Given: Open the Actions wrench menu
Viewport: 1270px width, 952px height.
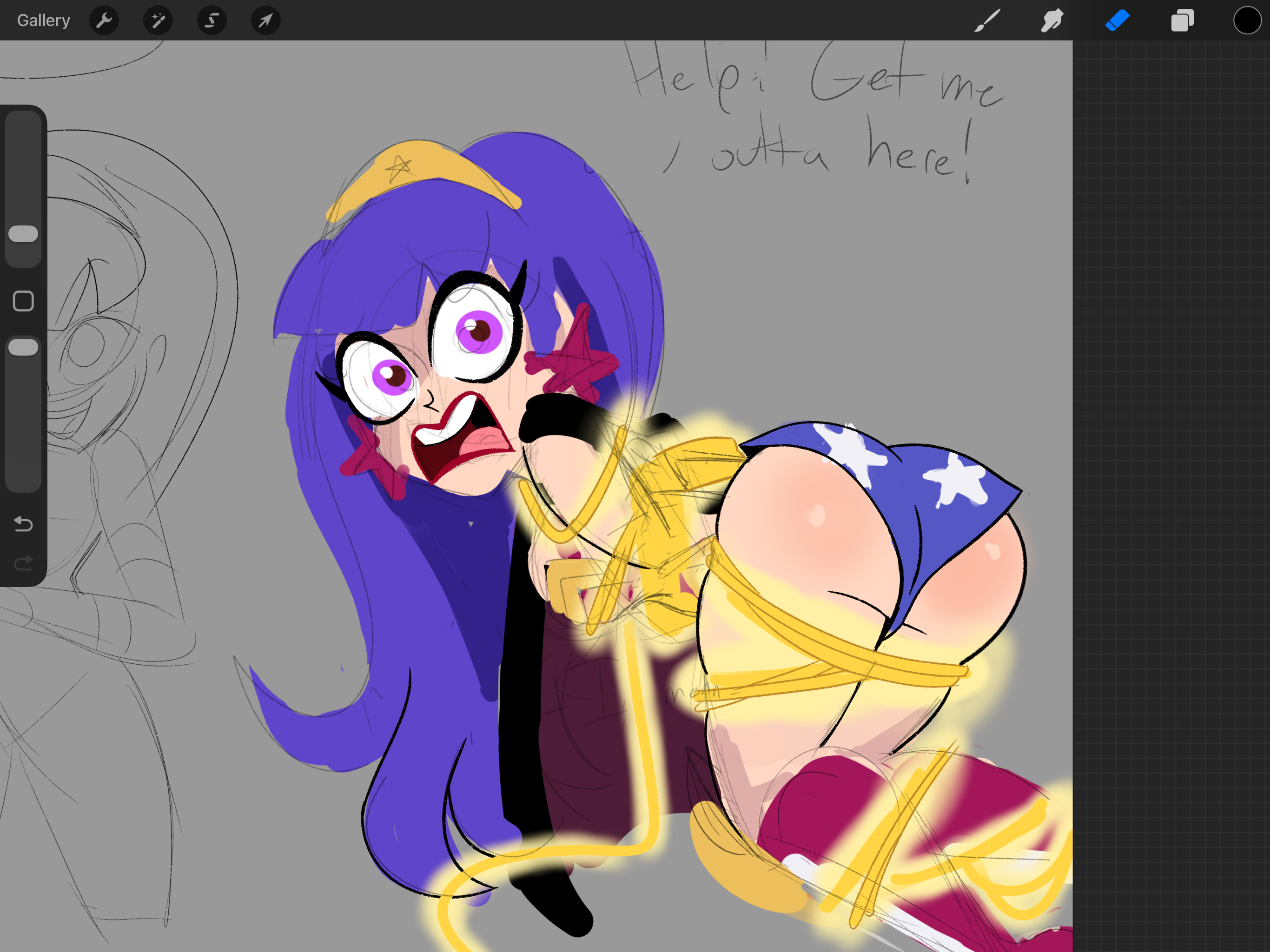Looking at the screenshot, I should (x=104, y=20).
